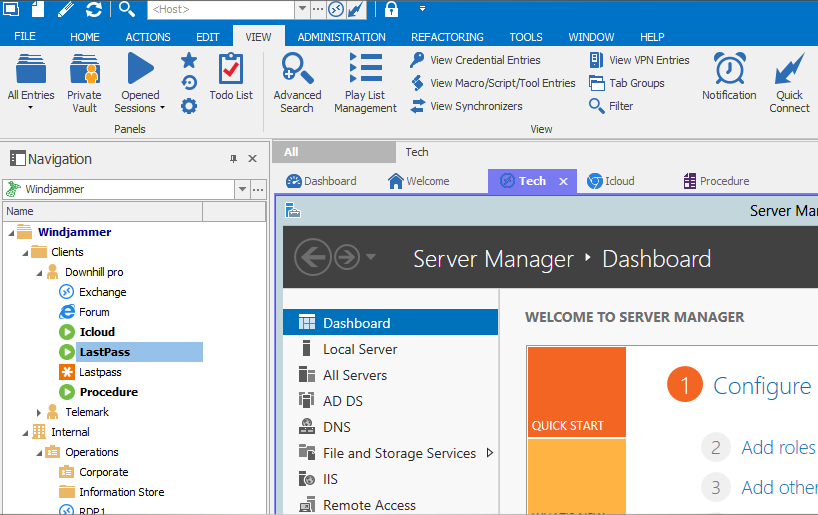Click the favorites star icon in Panels
Image resolution: width=818 pixels, height=515 pixels.
pos(189,60)
